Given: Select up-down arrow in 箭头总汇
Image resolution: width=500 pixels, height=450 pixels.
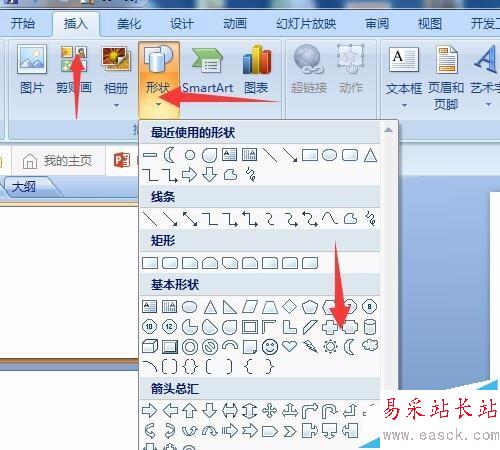Looking at the screenshot, I should click(249, 411).
